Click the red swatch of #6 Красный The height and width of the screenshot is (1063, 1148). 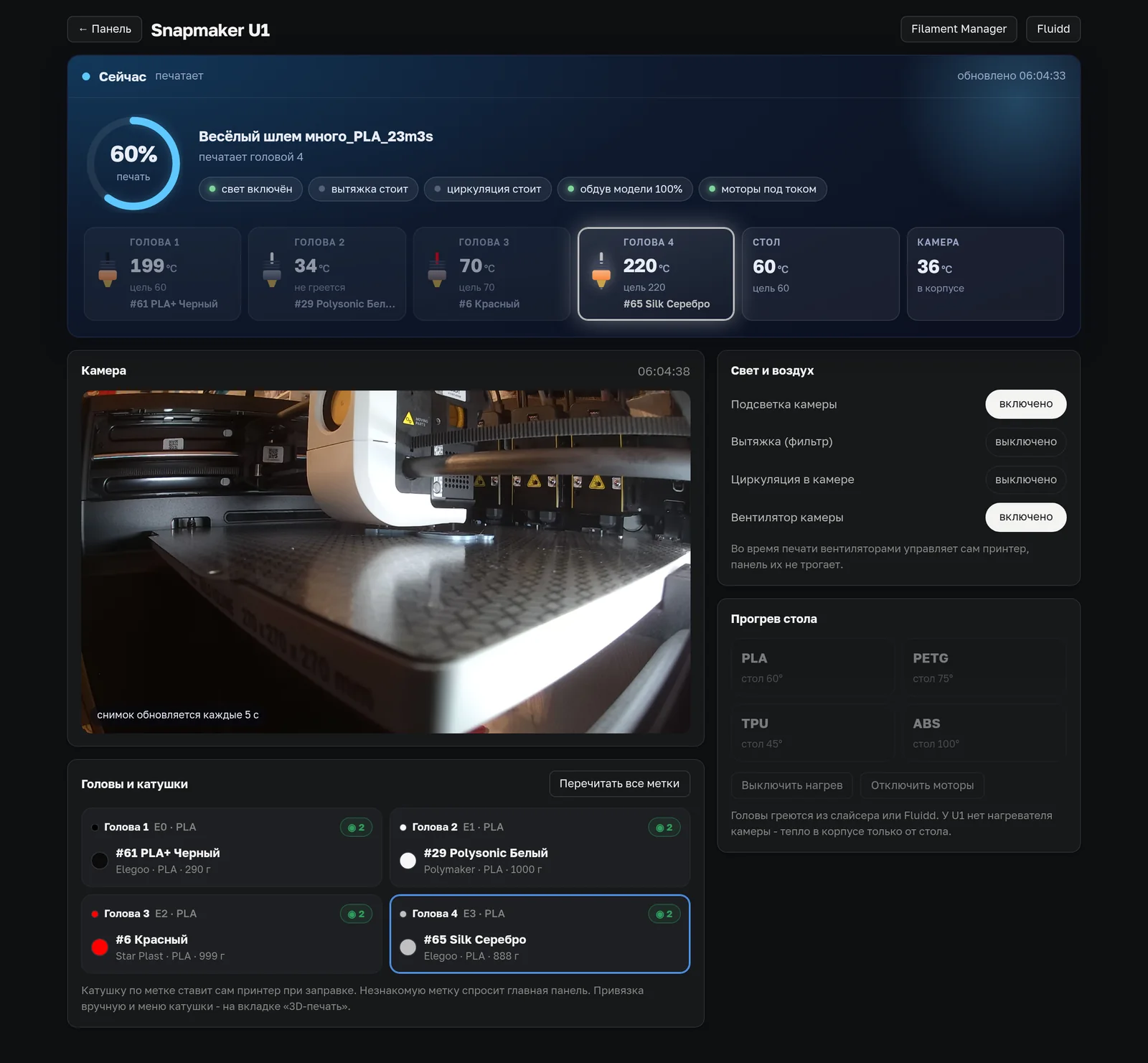100,947
